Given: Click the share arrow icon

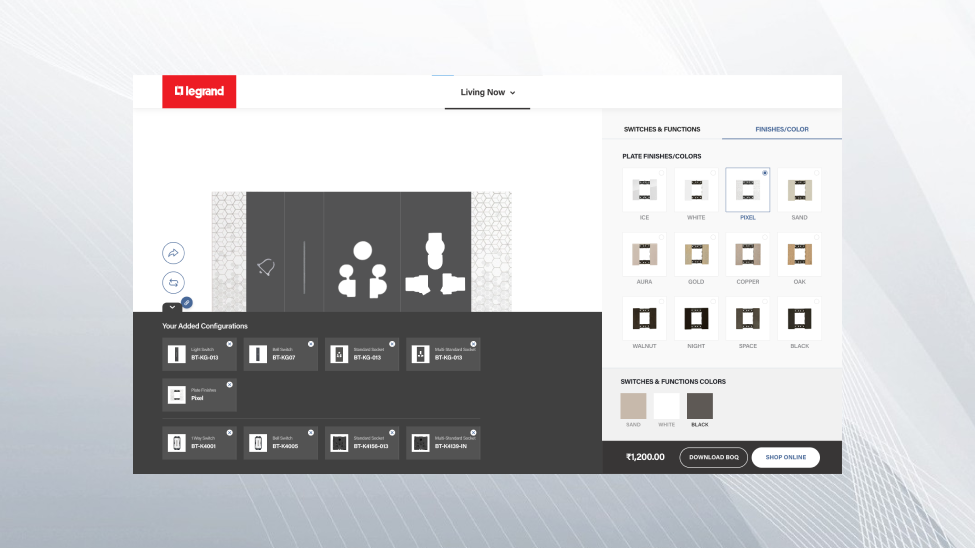Looking at the screenshot, I should (x=173, y=253).
